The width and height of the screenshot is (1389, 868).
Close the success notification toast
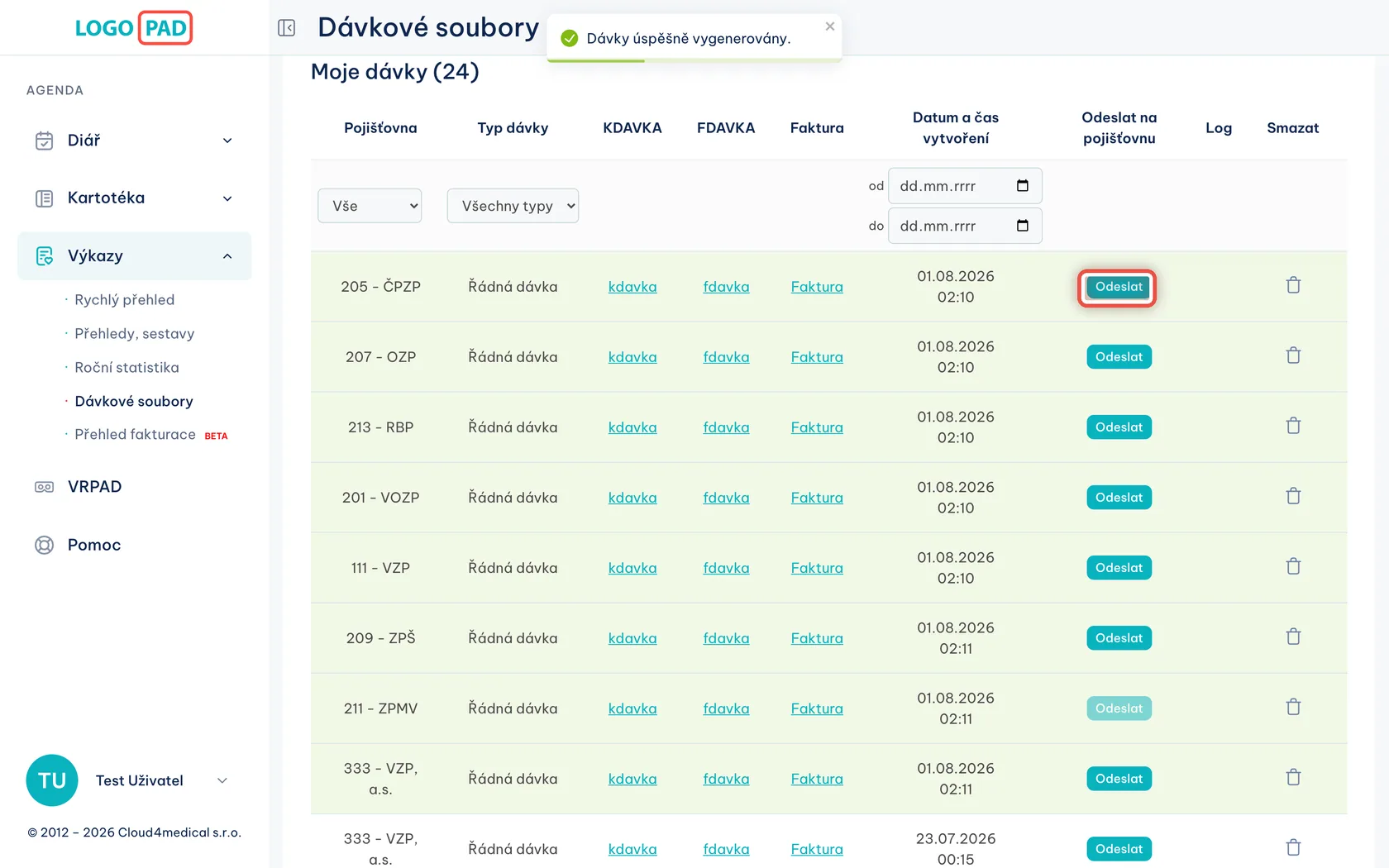tap(830, 26)
